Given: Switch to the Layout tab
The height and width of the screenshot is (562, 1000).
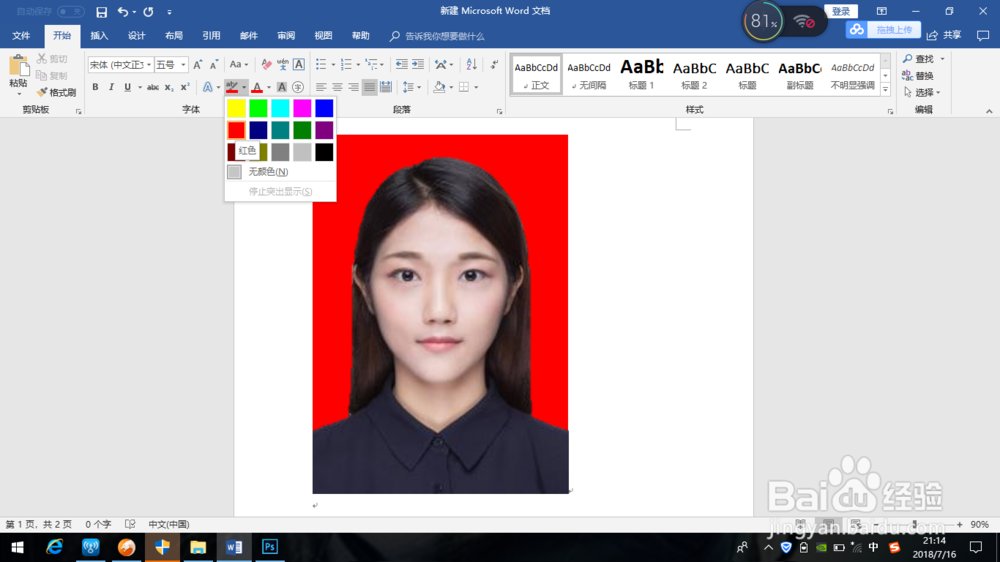Looking at the screenshot, I should tap(173, 36).
